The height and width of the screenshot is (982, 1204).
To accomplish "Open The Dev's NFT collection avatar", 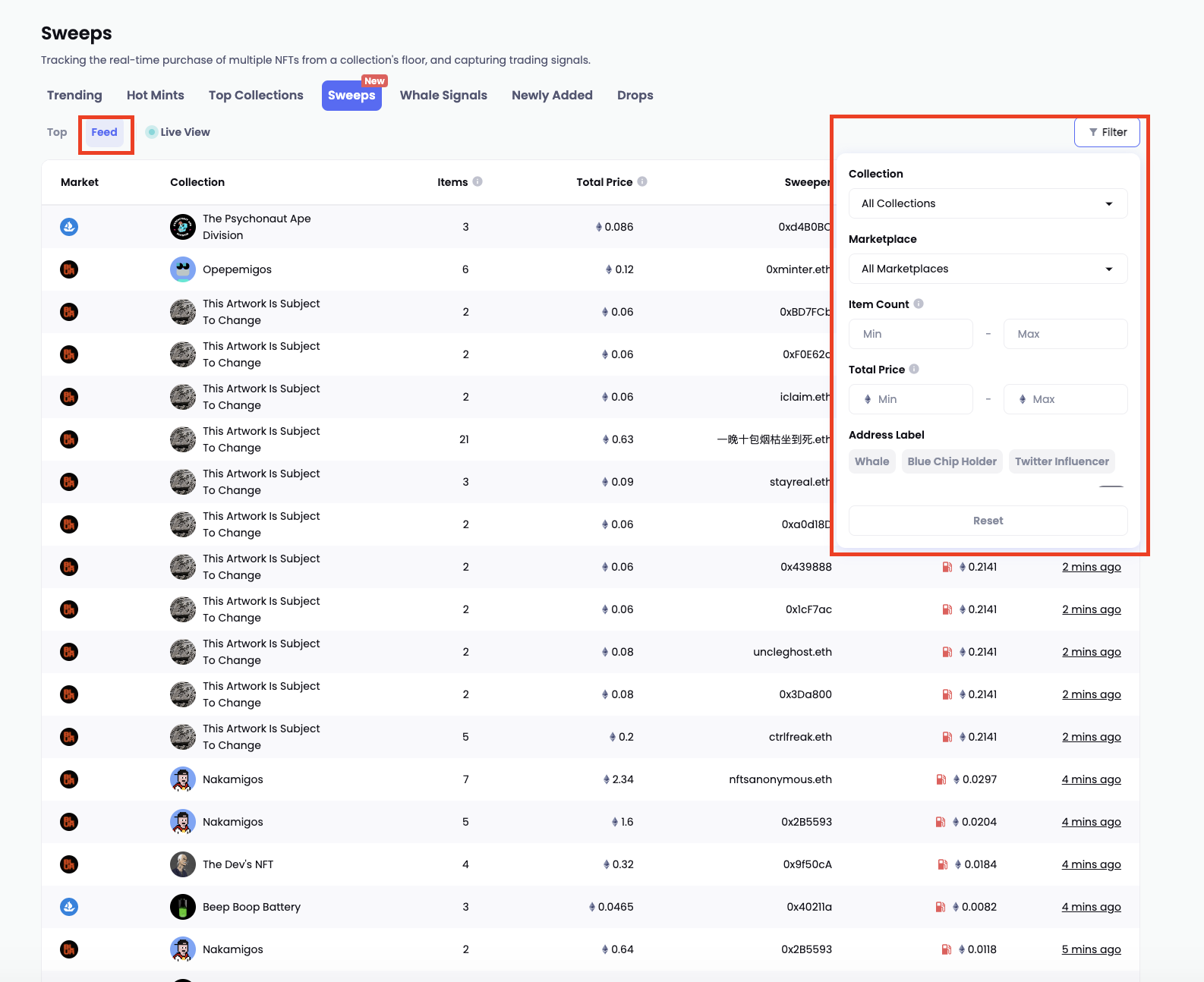I will (183, 864).
